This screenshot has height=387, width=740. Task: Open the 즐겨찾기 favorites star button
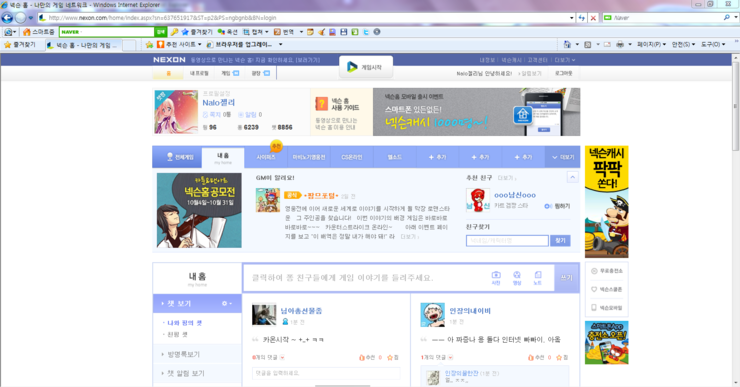coord(19,45)
